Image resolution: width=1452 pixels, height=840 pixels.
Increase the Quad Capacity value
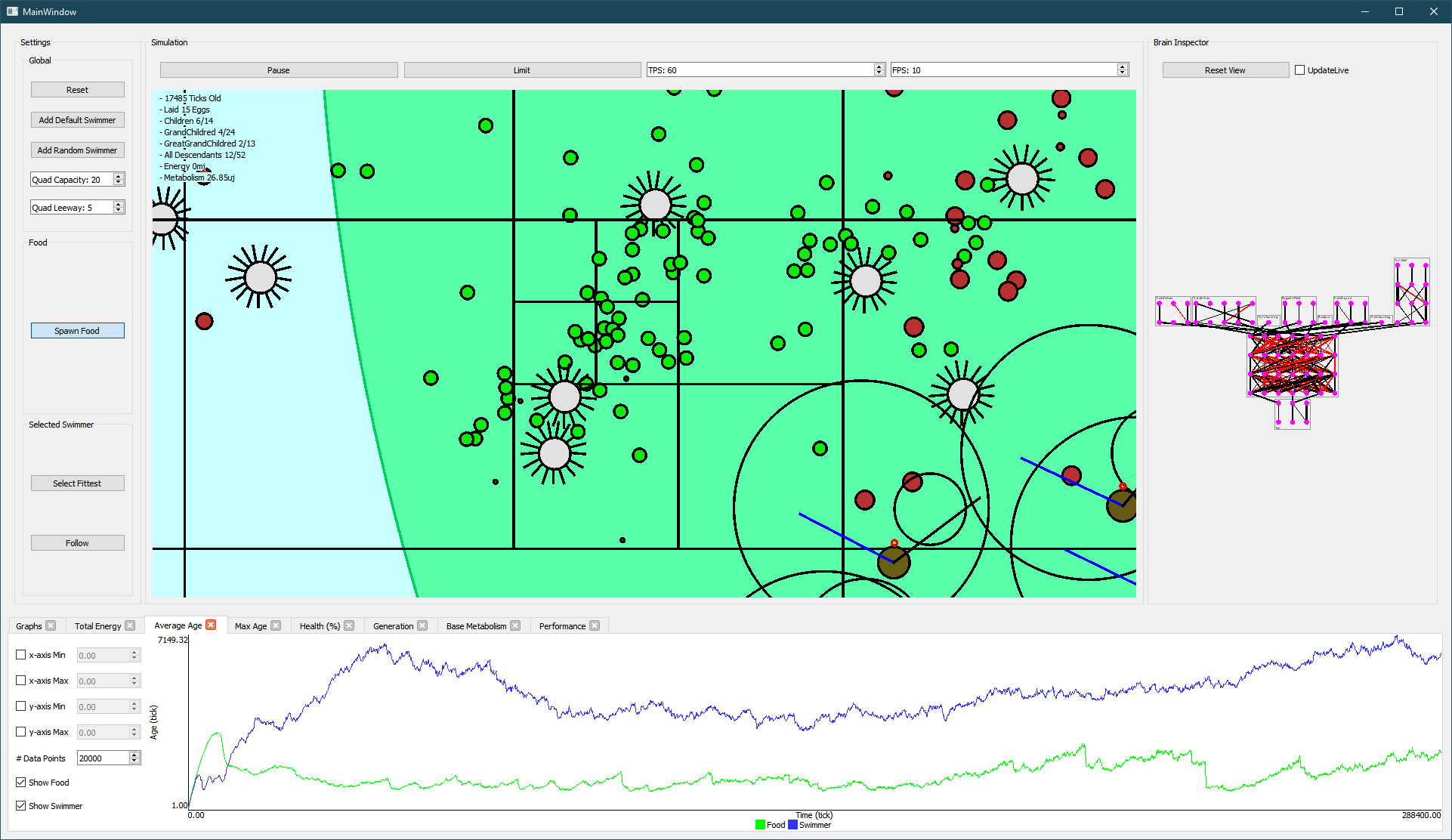[x=119, y=176]
